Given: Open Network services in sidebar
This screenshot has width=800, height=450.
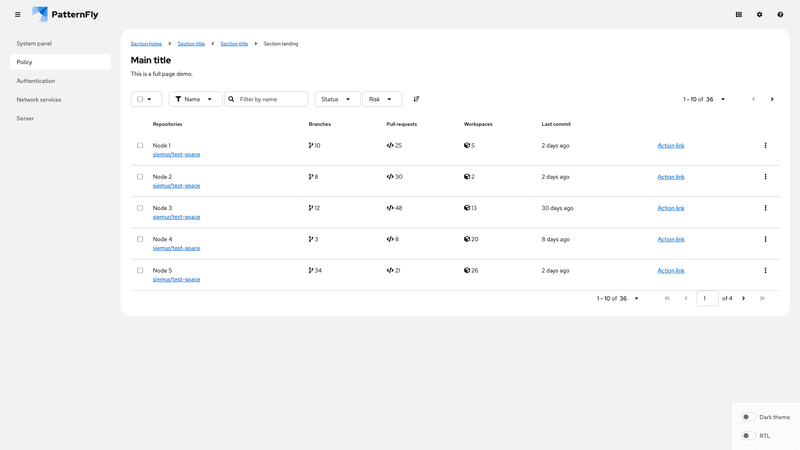Looking at the screenshot, I should pos(60,99).
